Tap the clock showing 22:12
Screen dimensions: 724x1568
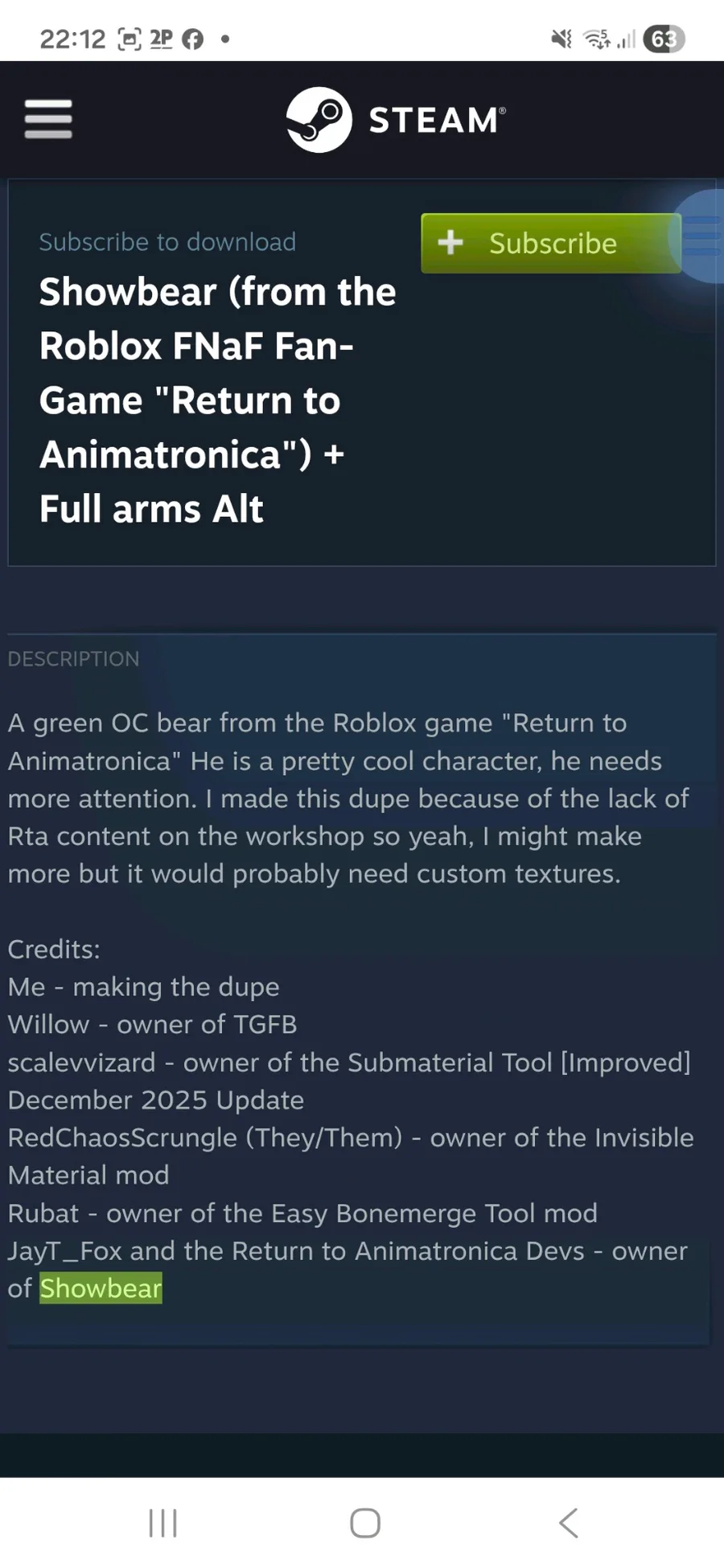click(x=72, y=39)
